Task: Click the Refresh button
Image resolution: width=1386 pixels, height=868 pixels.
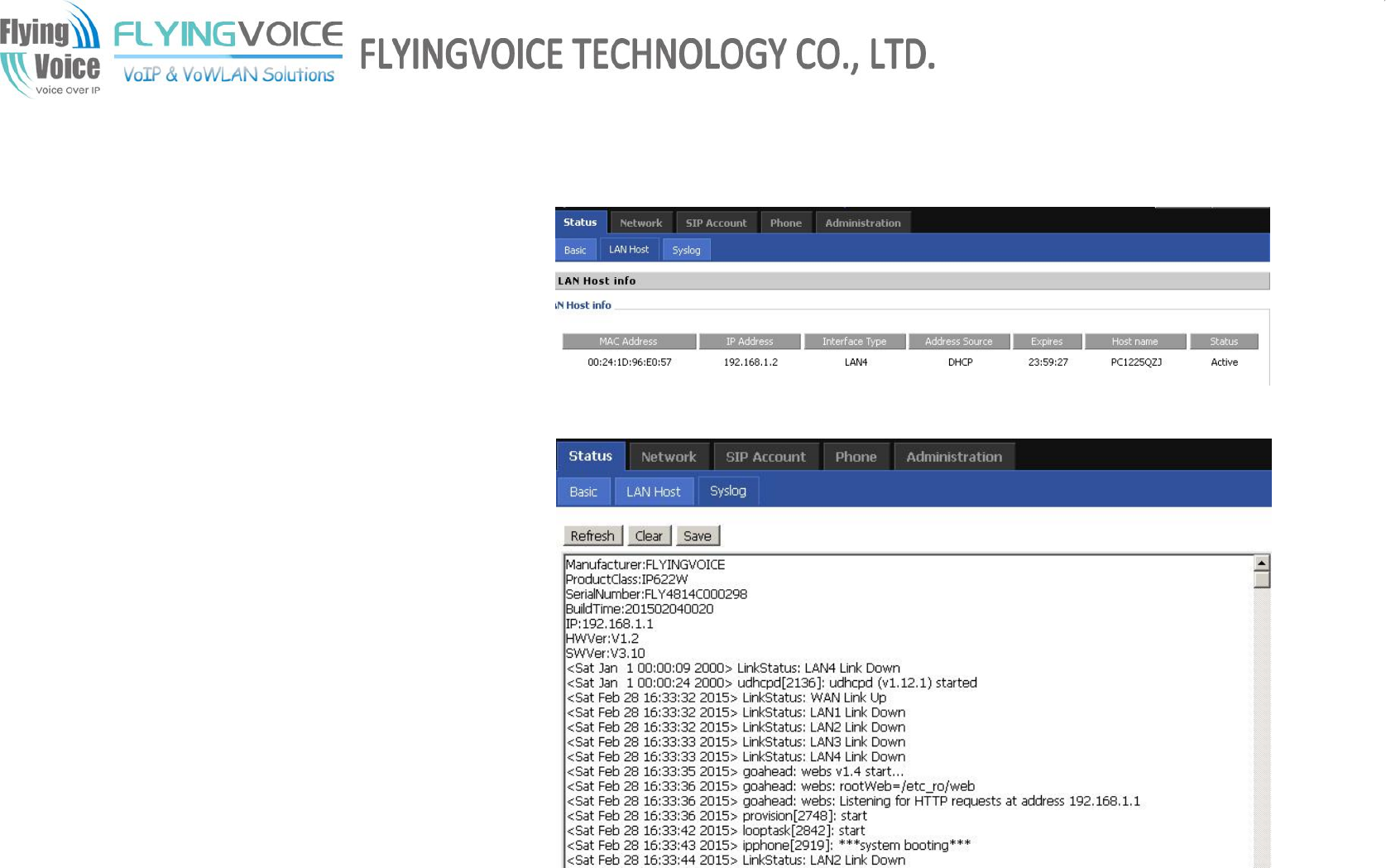Action: (x=592, y=536)
